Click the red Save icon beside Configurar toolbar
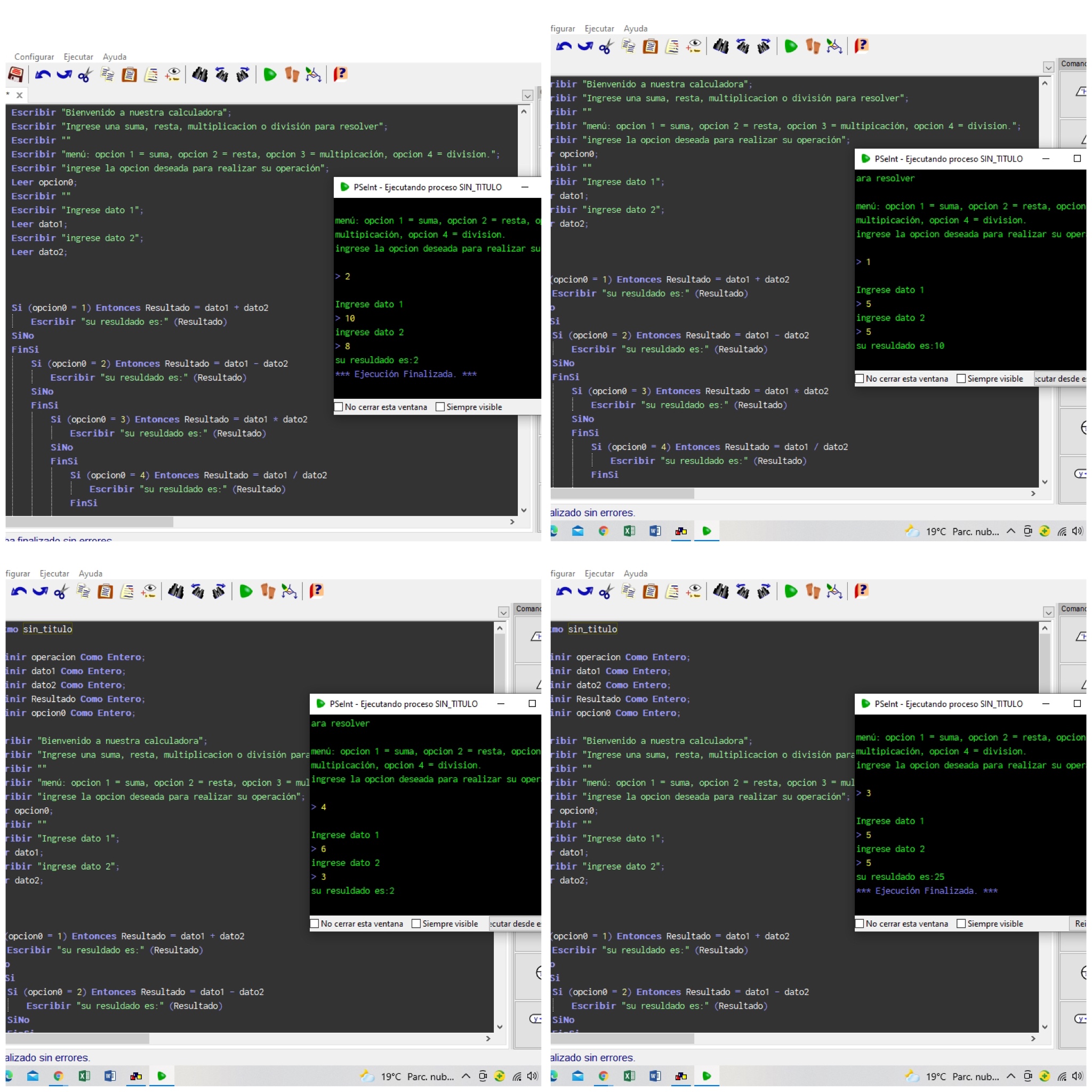This screenshot has height=1092, width=1092. click(x=16, y=75)
